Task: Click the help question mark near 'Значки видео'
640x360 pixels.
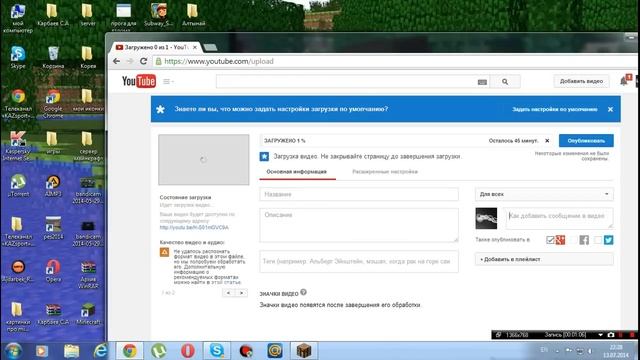Action: click(303, 292)
